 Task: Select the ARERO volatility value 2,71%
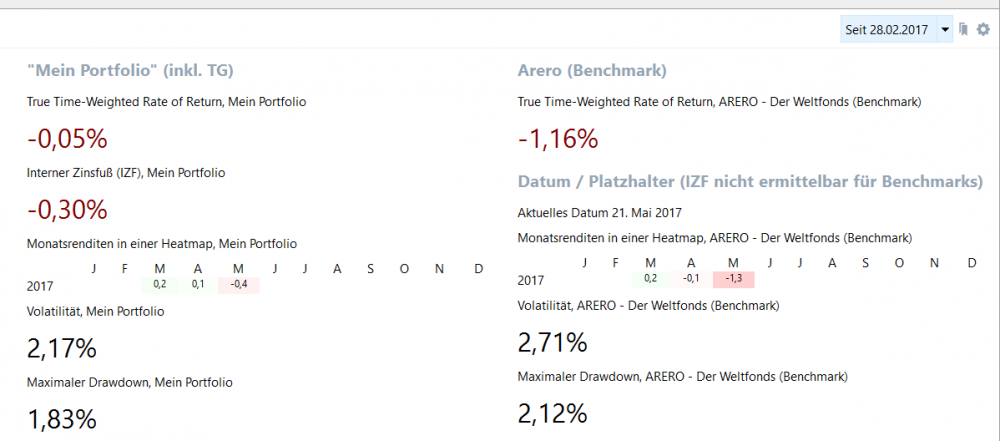[x=552, y=342]
